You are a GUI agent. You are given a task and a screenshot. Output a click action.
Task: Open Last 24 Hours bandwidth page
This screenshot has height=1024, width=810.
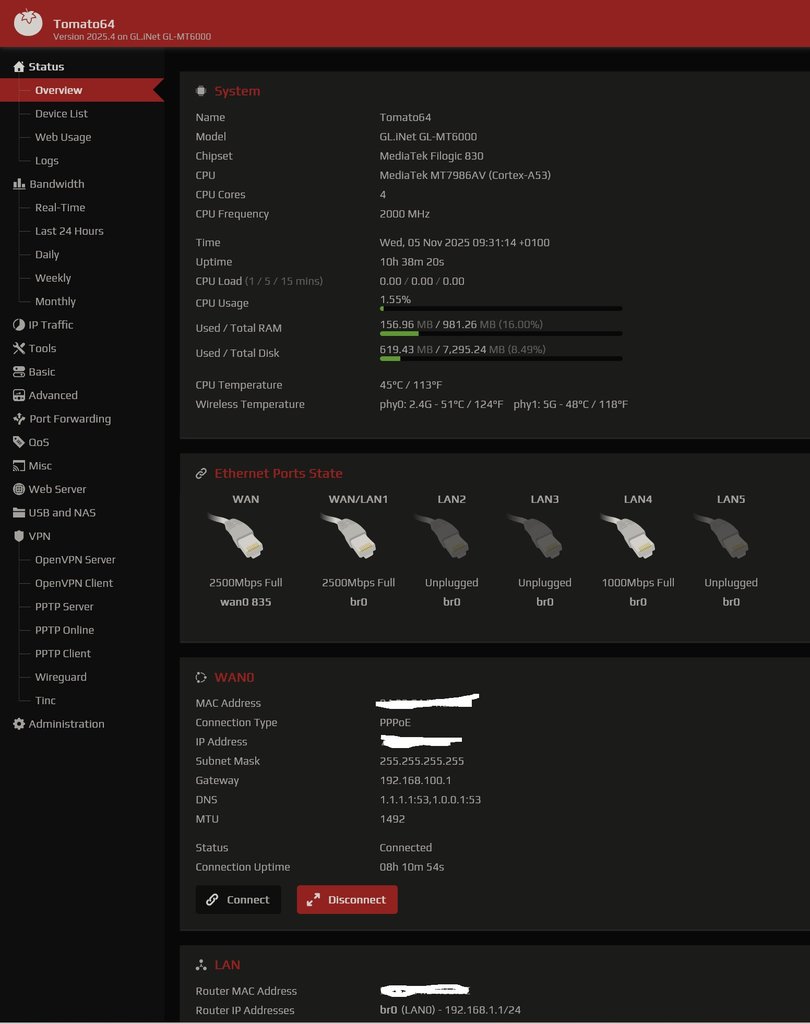pyautogui.click(x=69, y=231)
